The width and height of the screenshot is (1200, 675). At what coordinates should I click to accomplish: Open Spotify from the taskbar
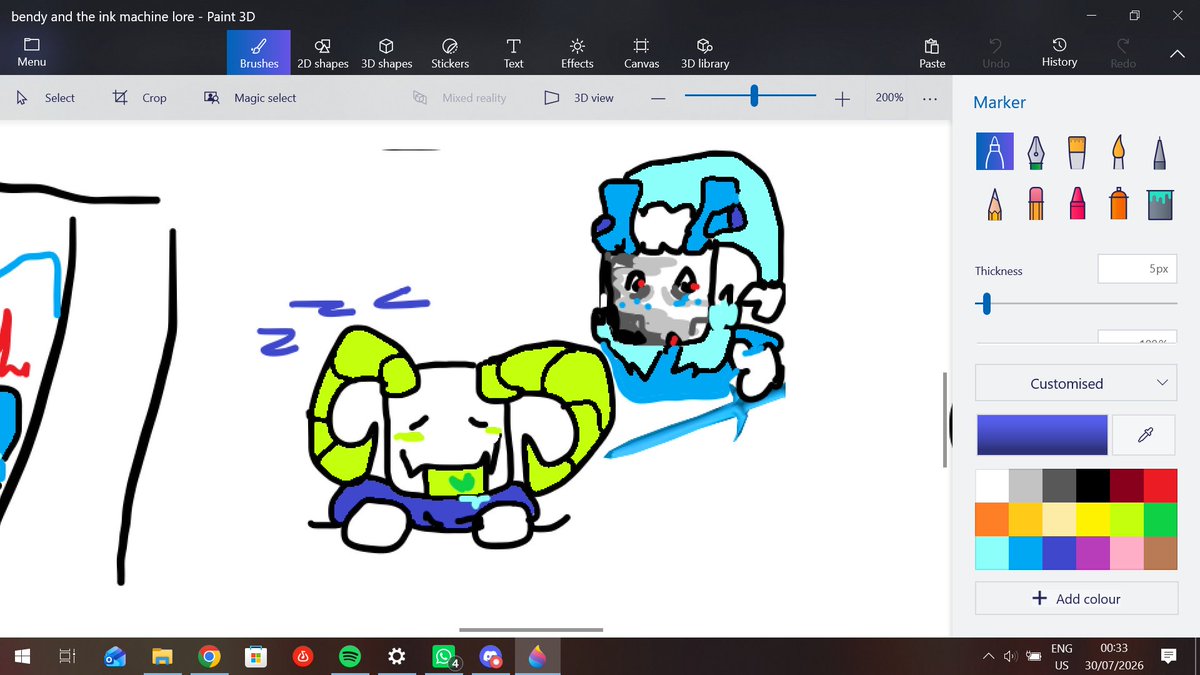349,656
